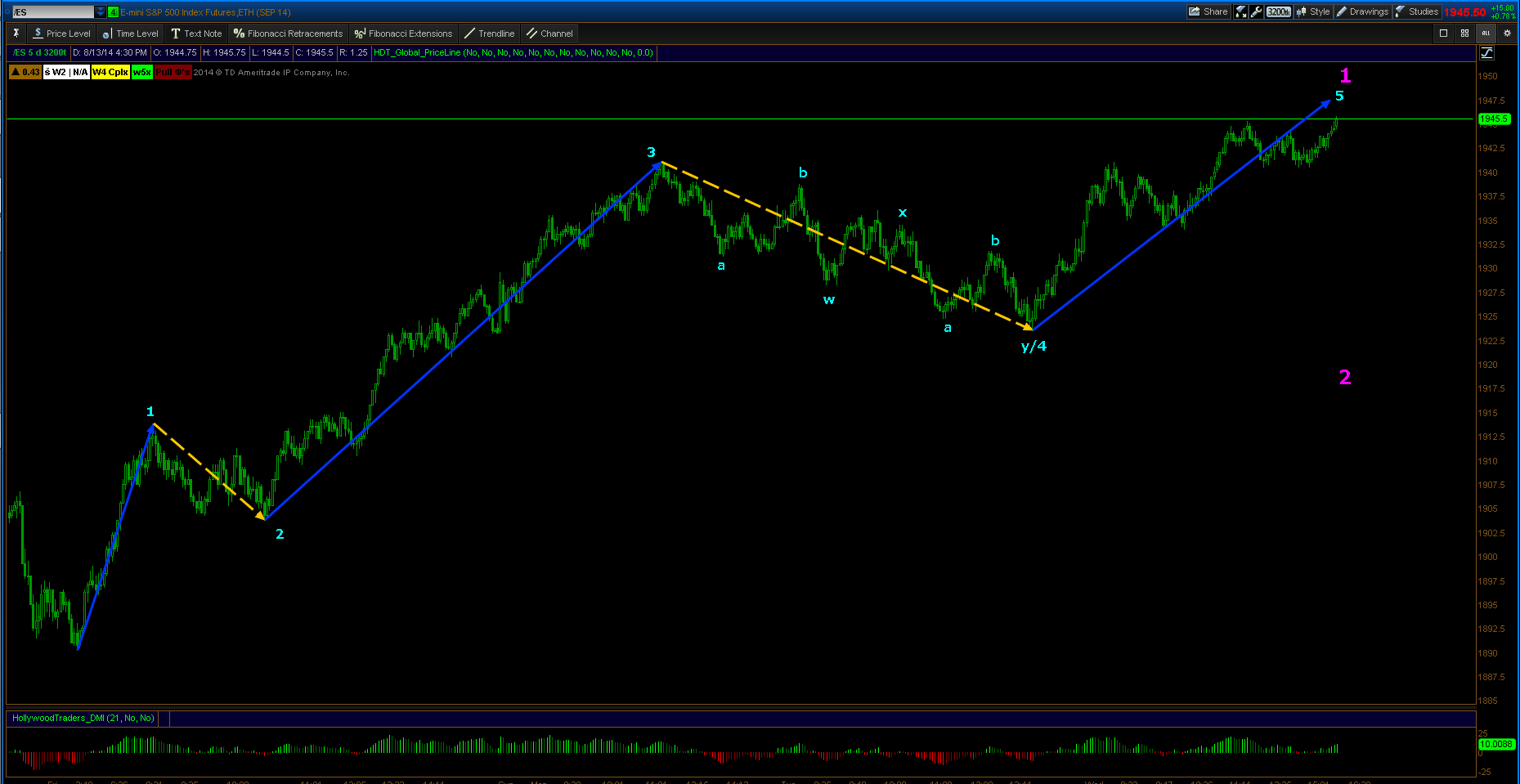Open the Share menu
The height and width of the screenshot is (784, 1520).
click(x=1208, y=11)
